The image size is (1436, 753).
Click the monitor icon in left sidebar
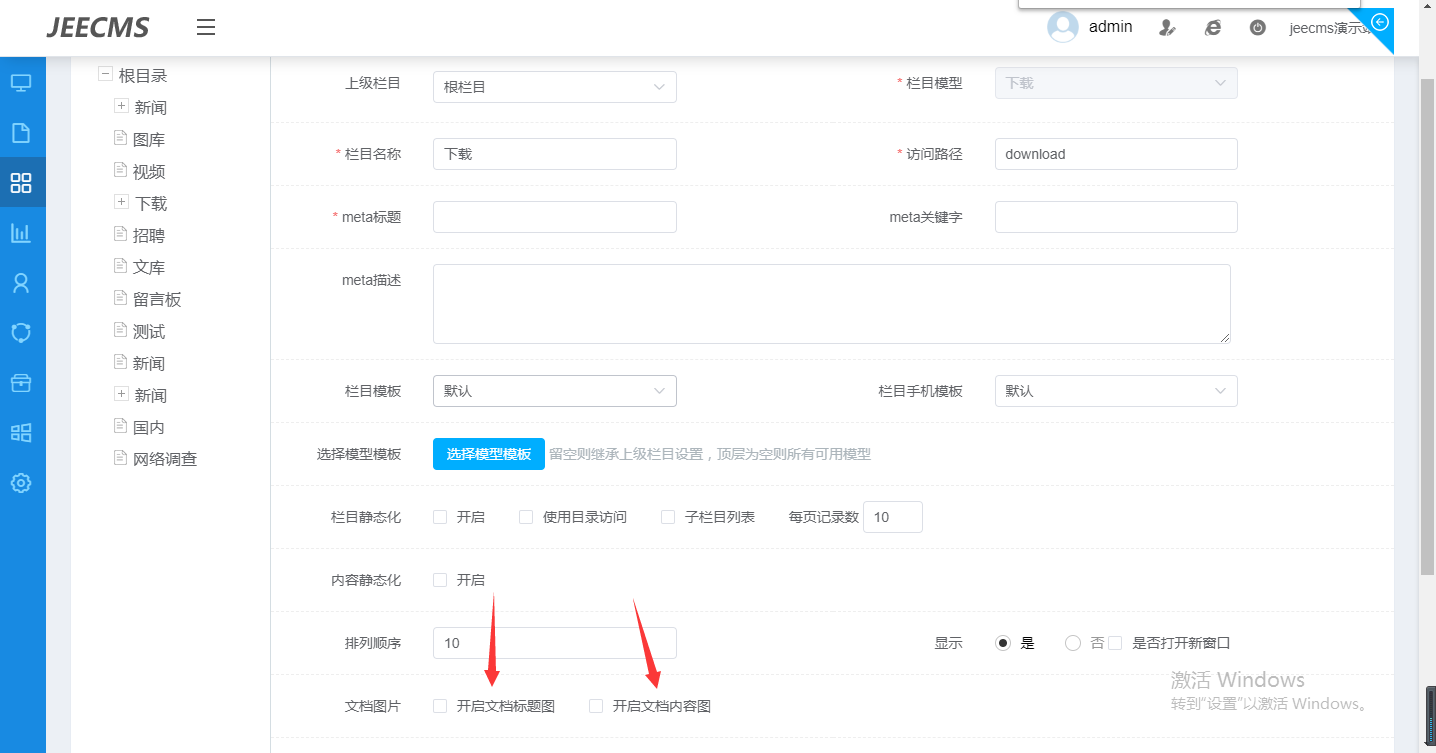tap(21, 83)
